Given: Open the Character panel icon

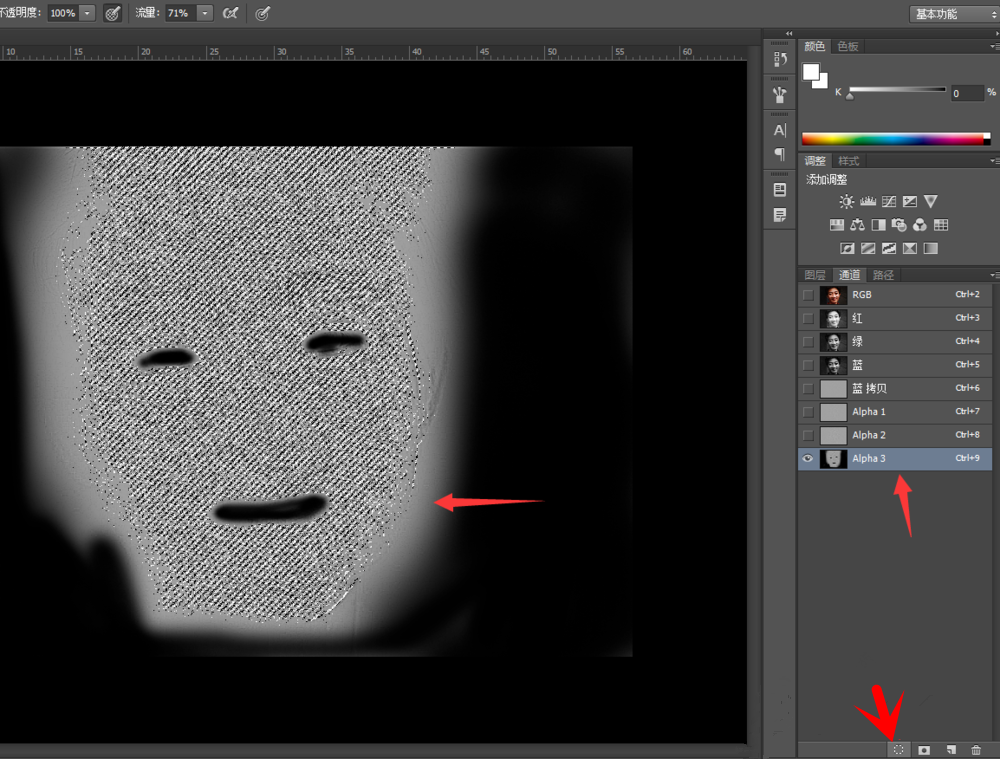Looking at the screenshot, I should [780, 130].
